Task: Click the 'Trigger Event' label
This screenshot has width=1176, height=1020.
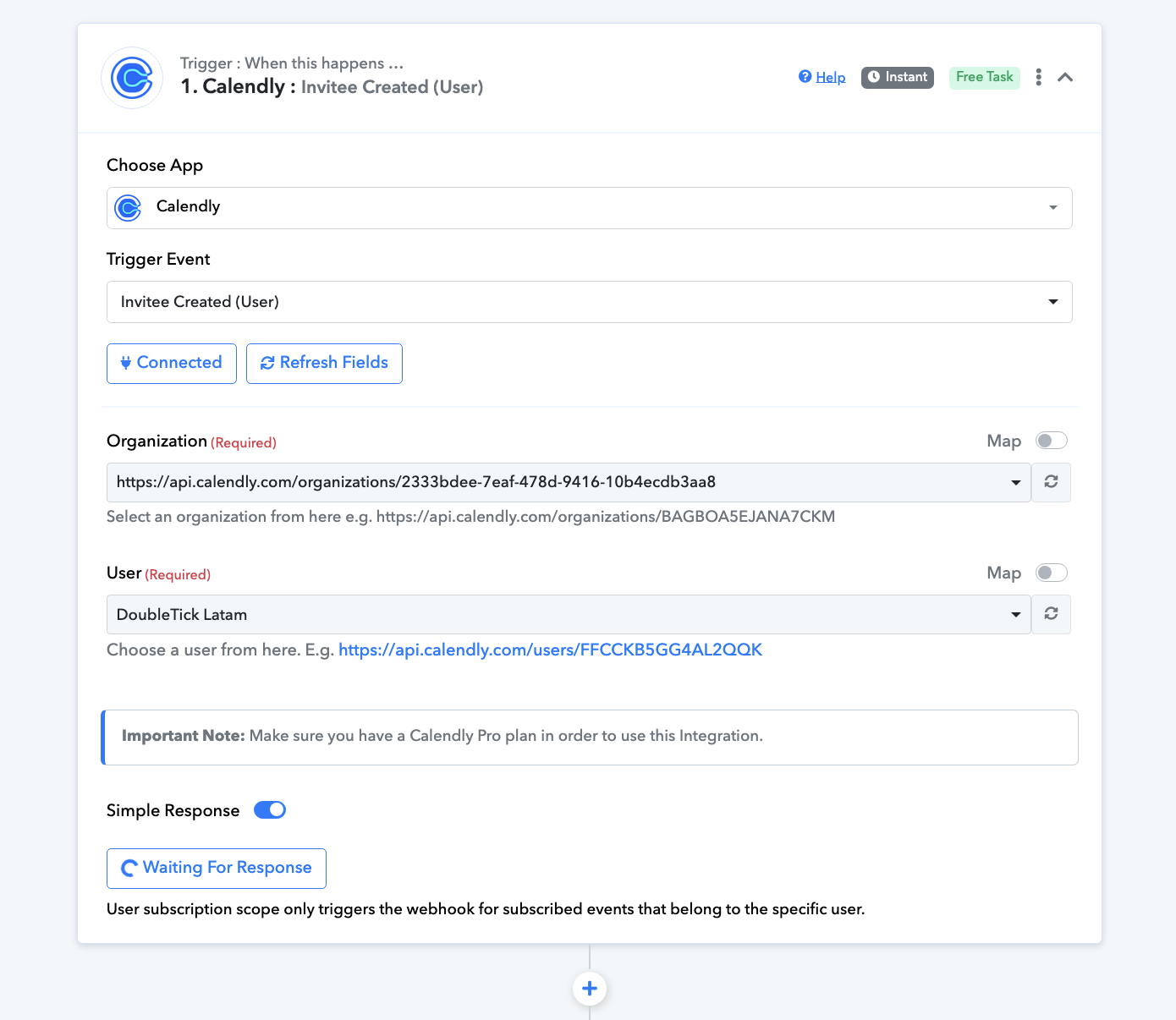Action: coord(158,260)
